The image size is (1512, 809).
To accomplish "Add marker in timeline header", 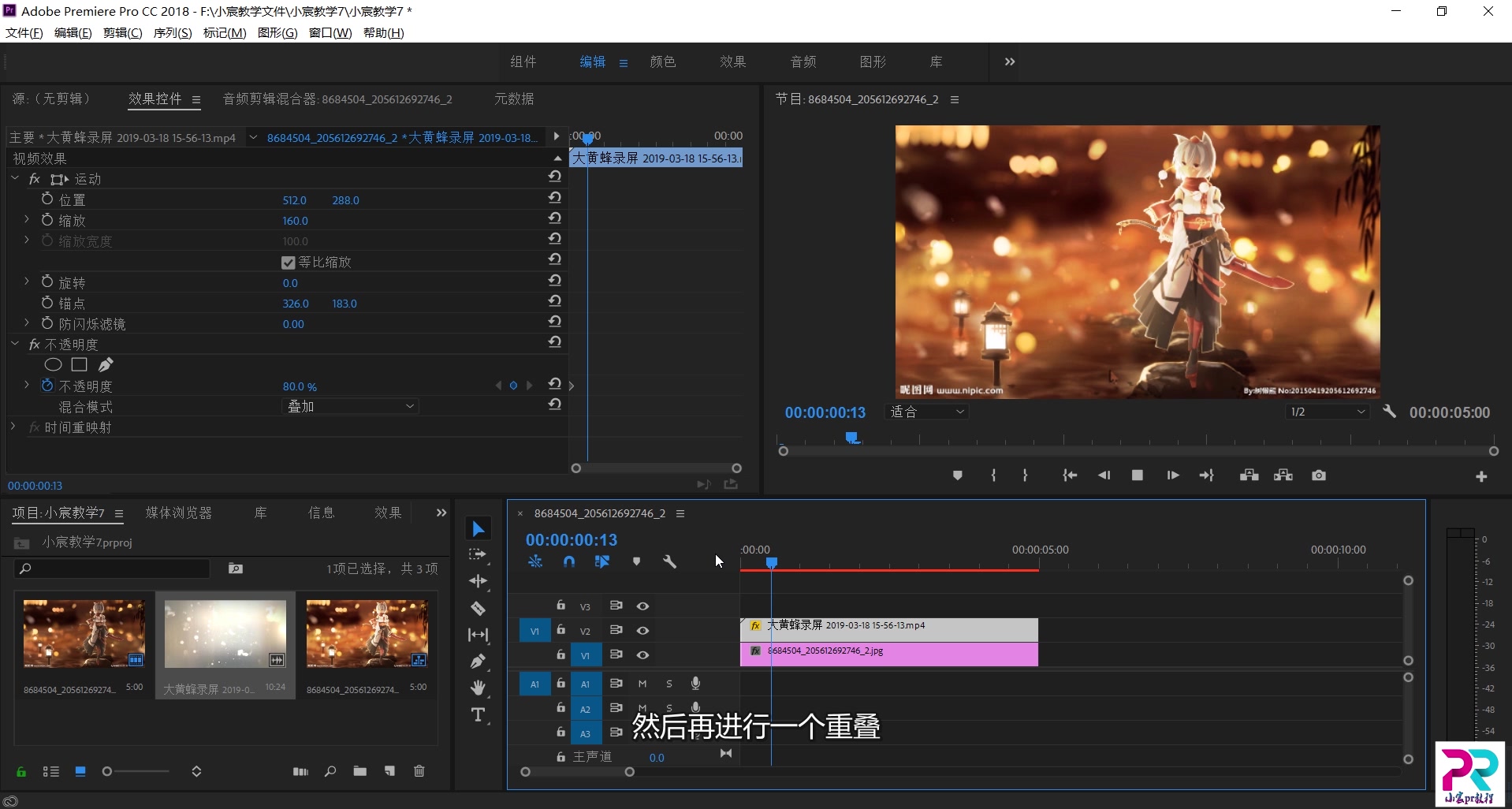I will click(x=636, y=561).
